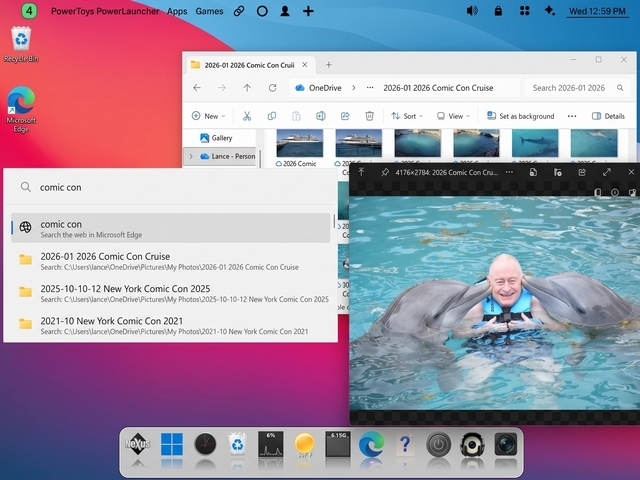Refresh the File Explorer folder view

point(272,88)
